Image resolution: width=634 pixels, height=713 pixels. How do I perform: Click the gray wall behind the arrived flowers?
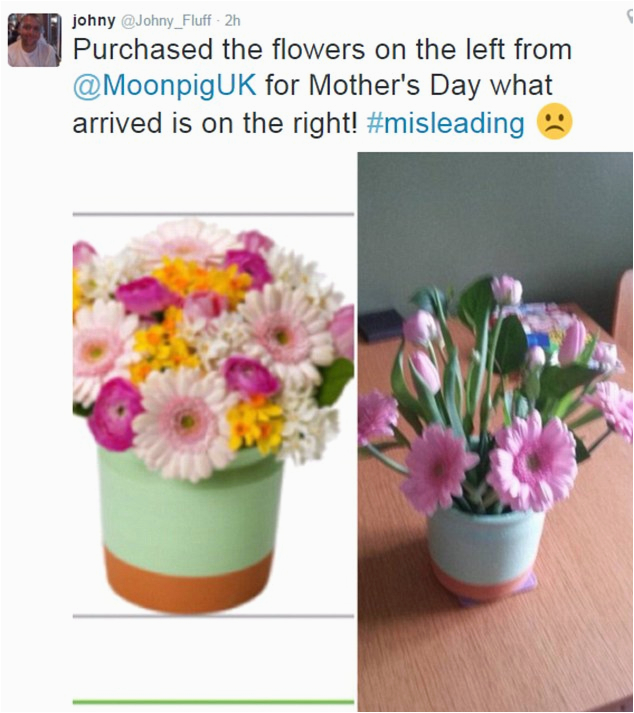click(495, 218)
